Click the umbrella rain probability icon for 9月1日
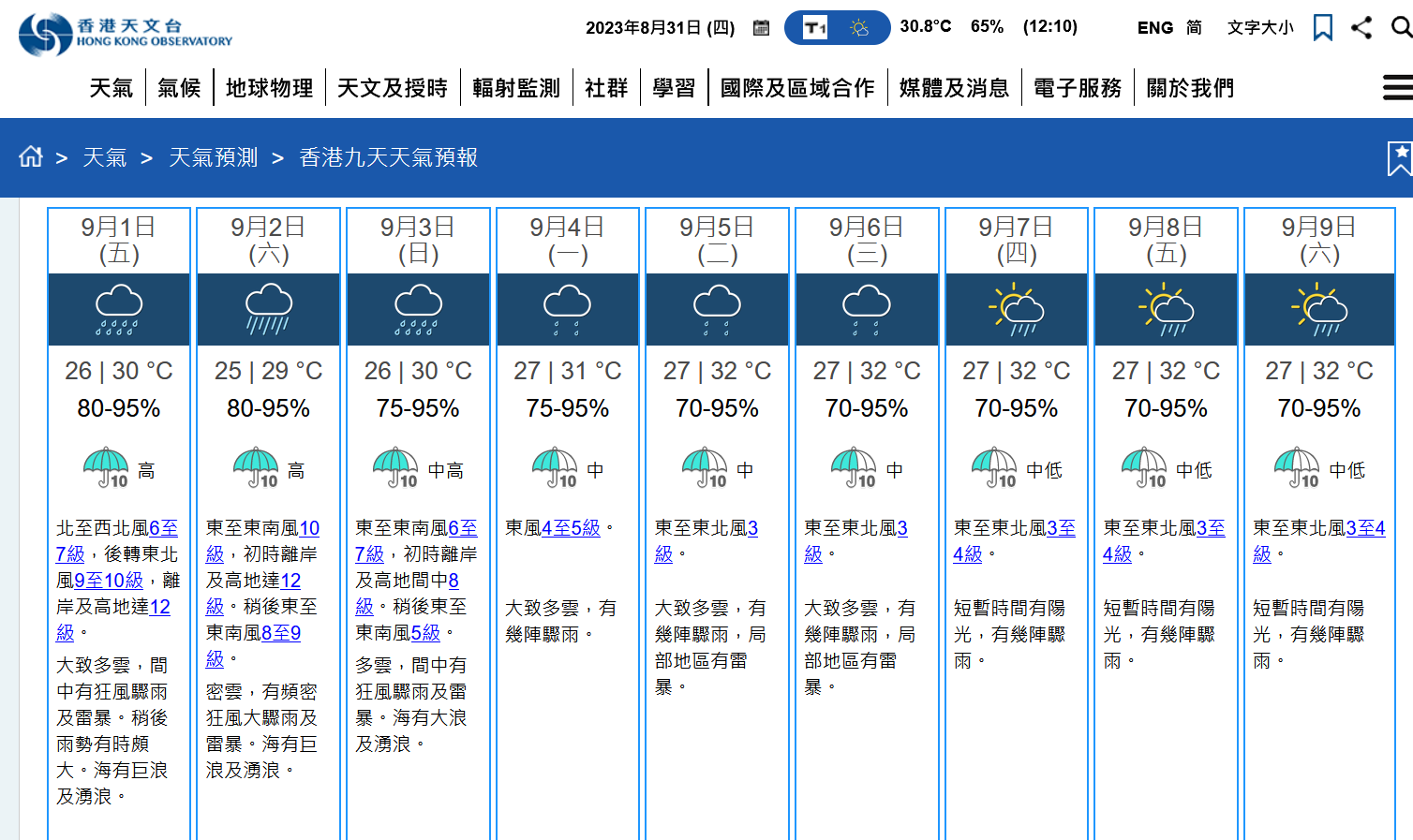Viewport: 1413px width, 840px height. (x=106, y=467)
